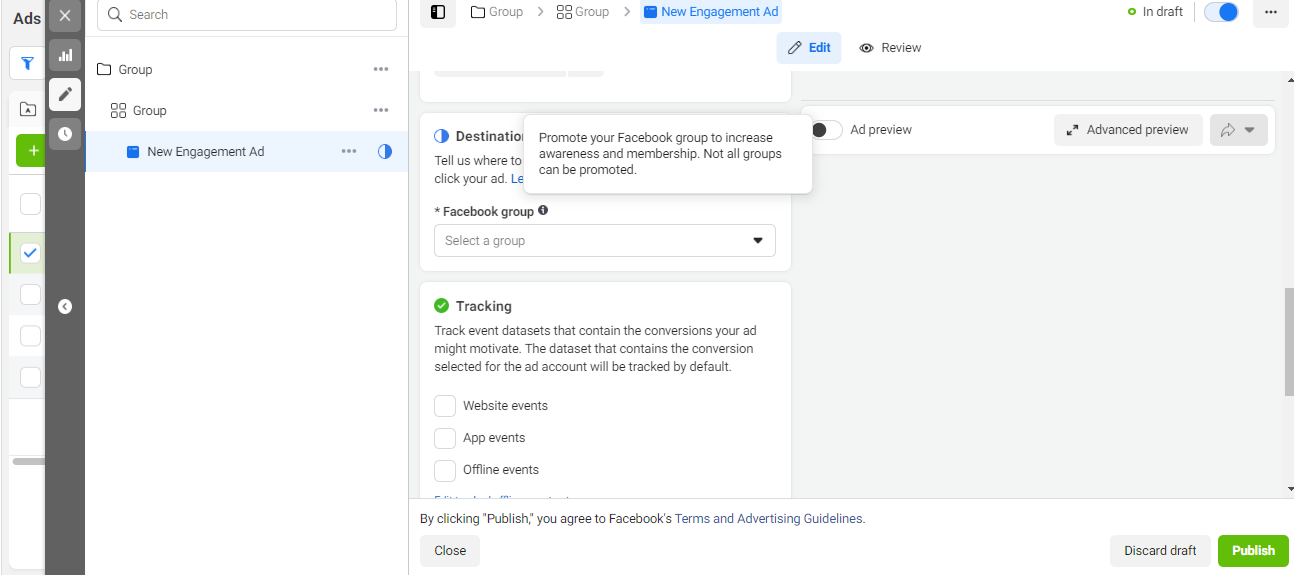The width and height of the screenshot is (1294, 575).
Task: Select New Engagement Ad breadcrumb
Action: click(x=711, y=12)
